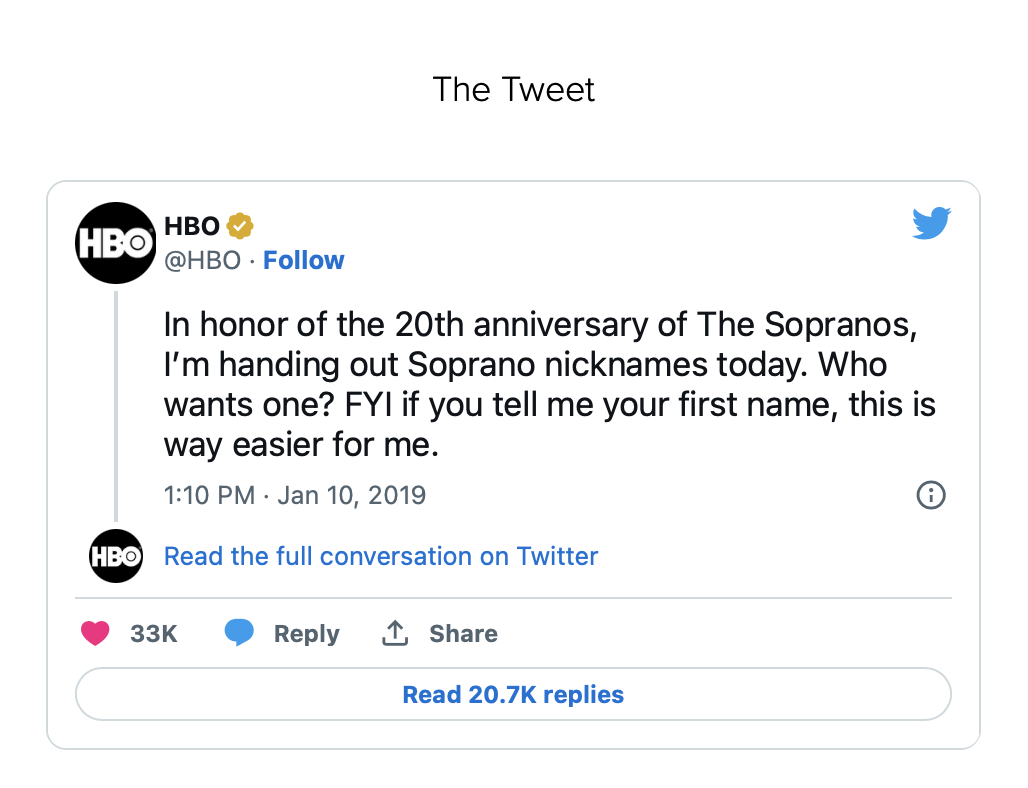1028x788 pixels.
Task: Like the tweet with the heart icon
Action: [x=95, y=633]
